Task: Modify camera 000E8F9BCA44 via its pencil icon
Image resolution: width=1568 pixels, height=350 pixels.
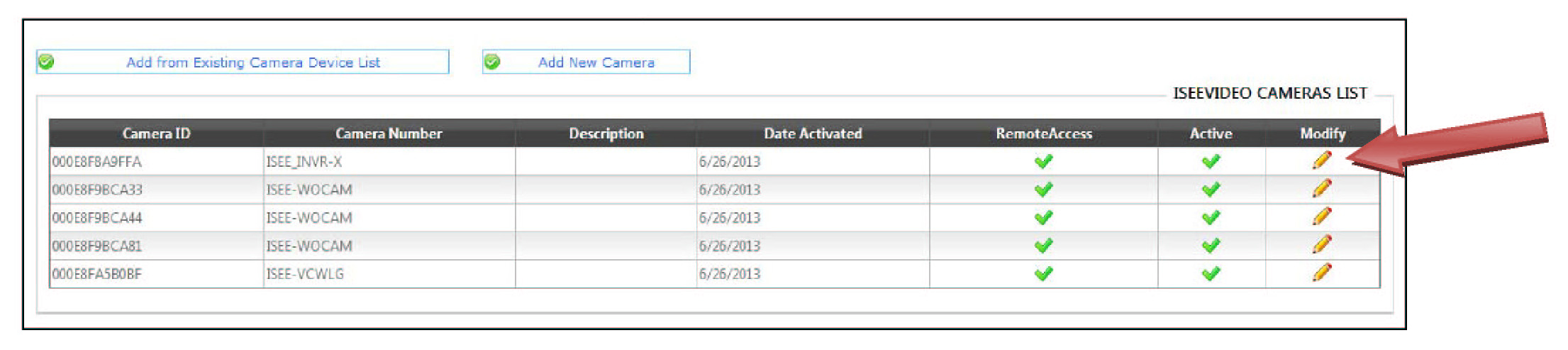Action: (x=1321, y=217)
